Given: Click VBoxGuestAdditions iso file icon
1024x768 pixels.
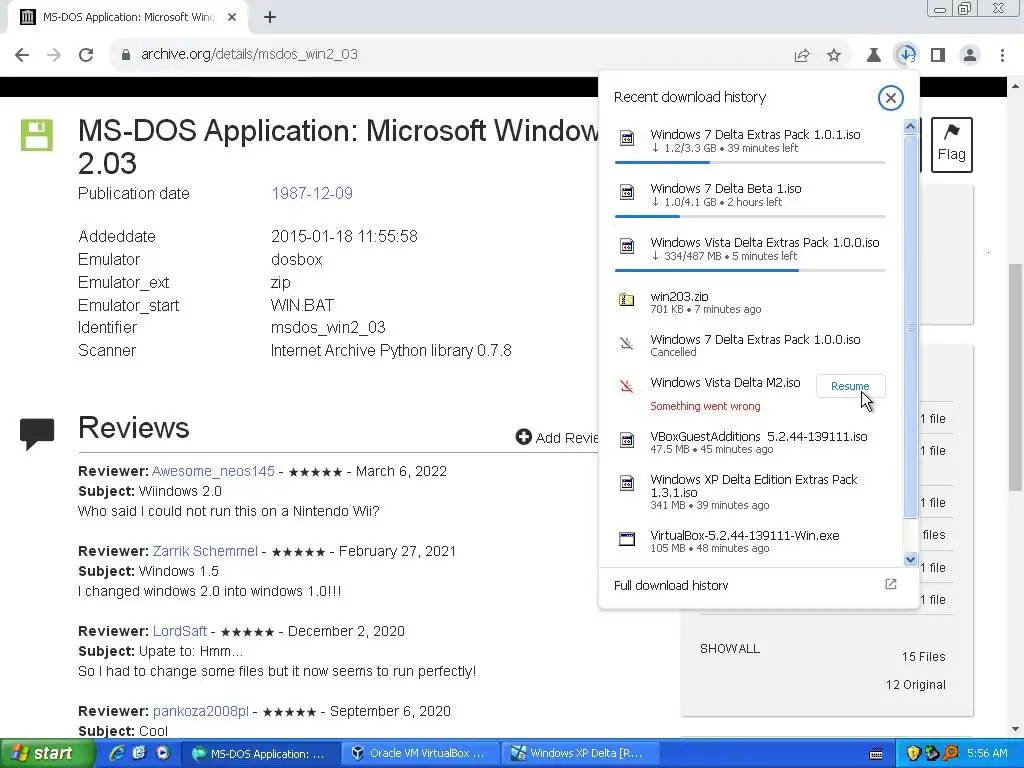Looking at the screenshot, I should [626, 440].
